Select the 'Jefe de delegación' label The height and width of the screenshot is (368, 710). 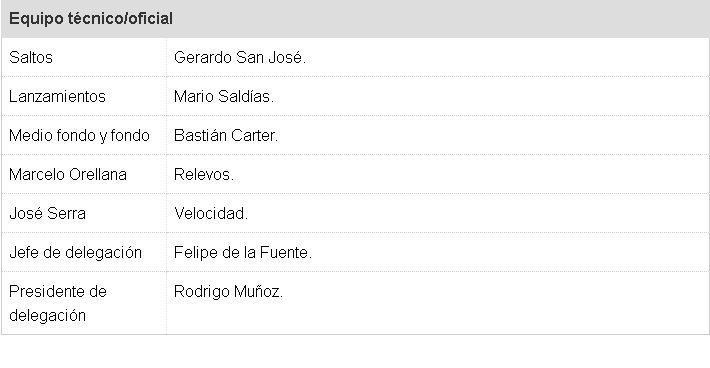point(76,252)
